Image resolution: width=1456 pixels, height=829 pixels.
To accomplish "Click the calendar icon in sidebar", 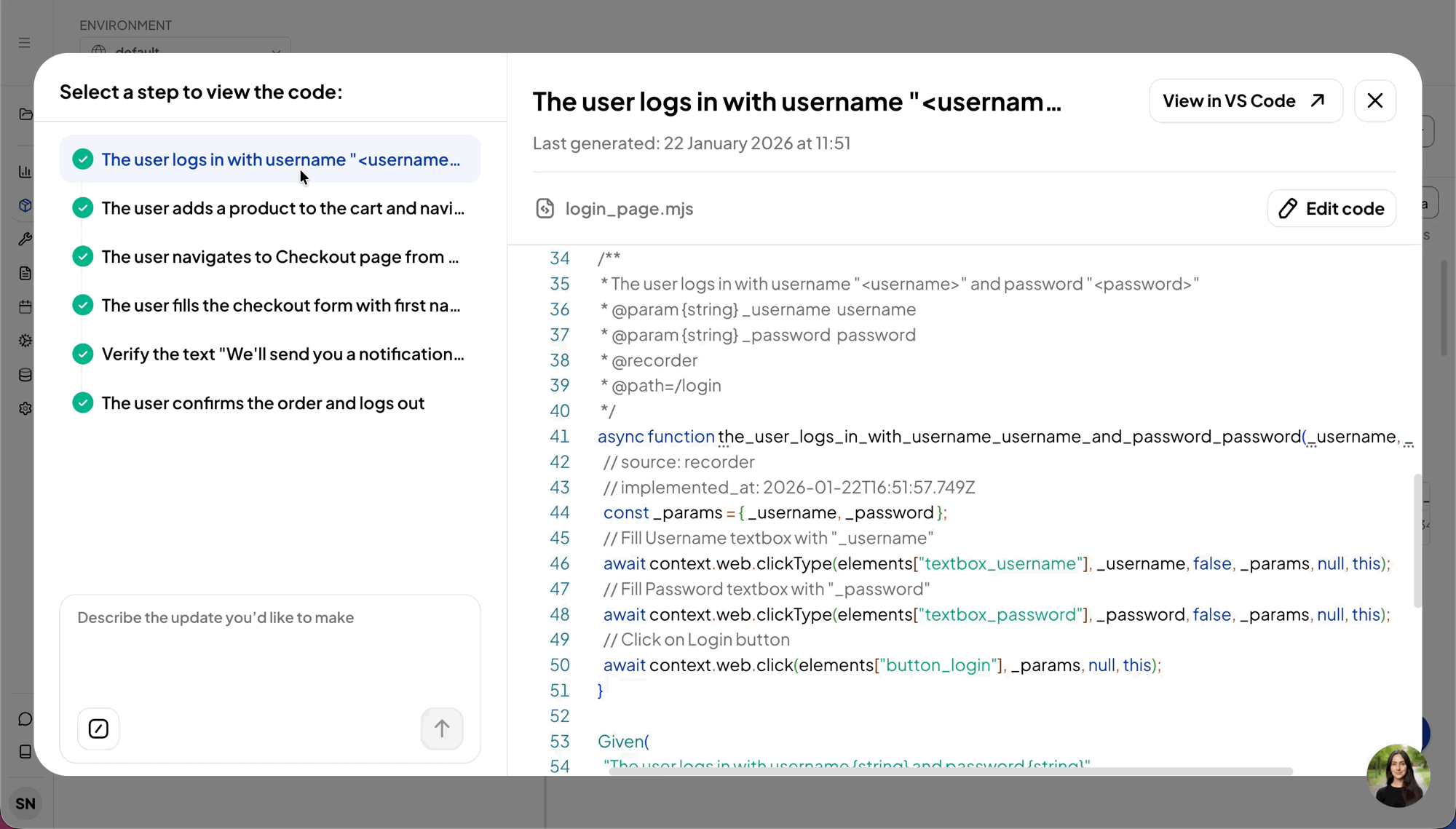I will coord(25,307).
